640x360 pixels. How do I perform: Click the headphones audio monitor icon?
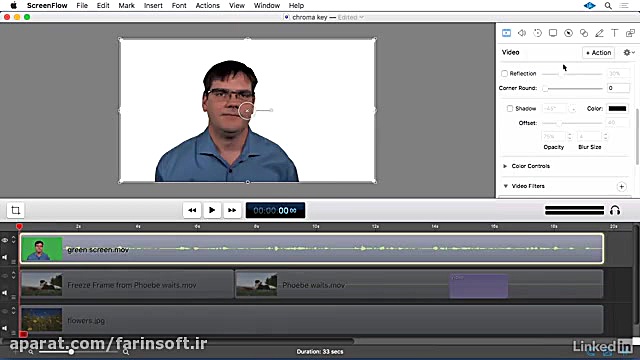[x=615, y=210]
